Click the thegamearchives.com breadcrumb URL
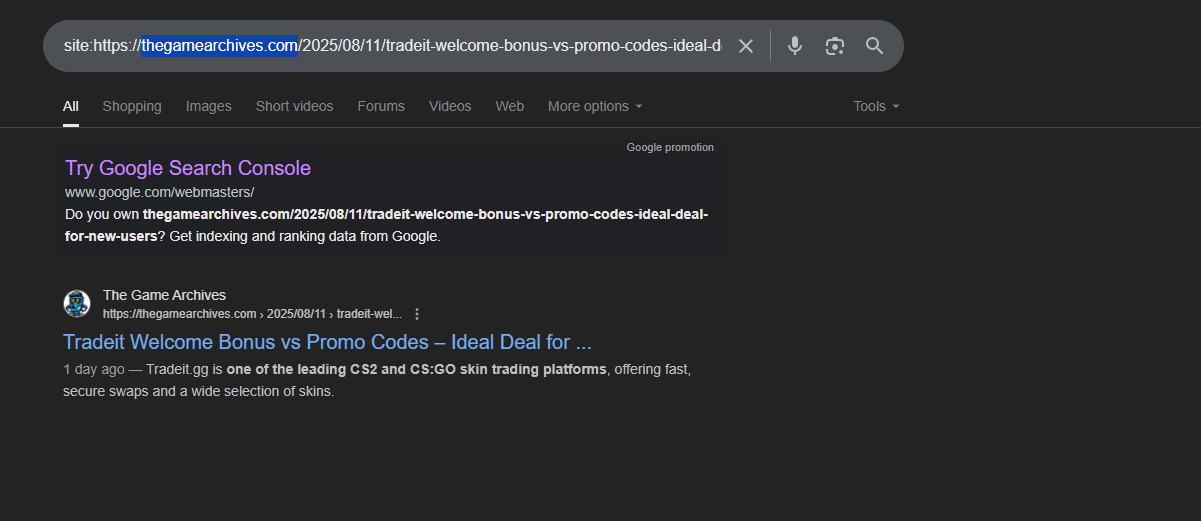The width and height of the screenshot is (1201, 521). click(252, 314)
